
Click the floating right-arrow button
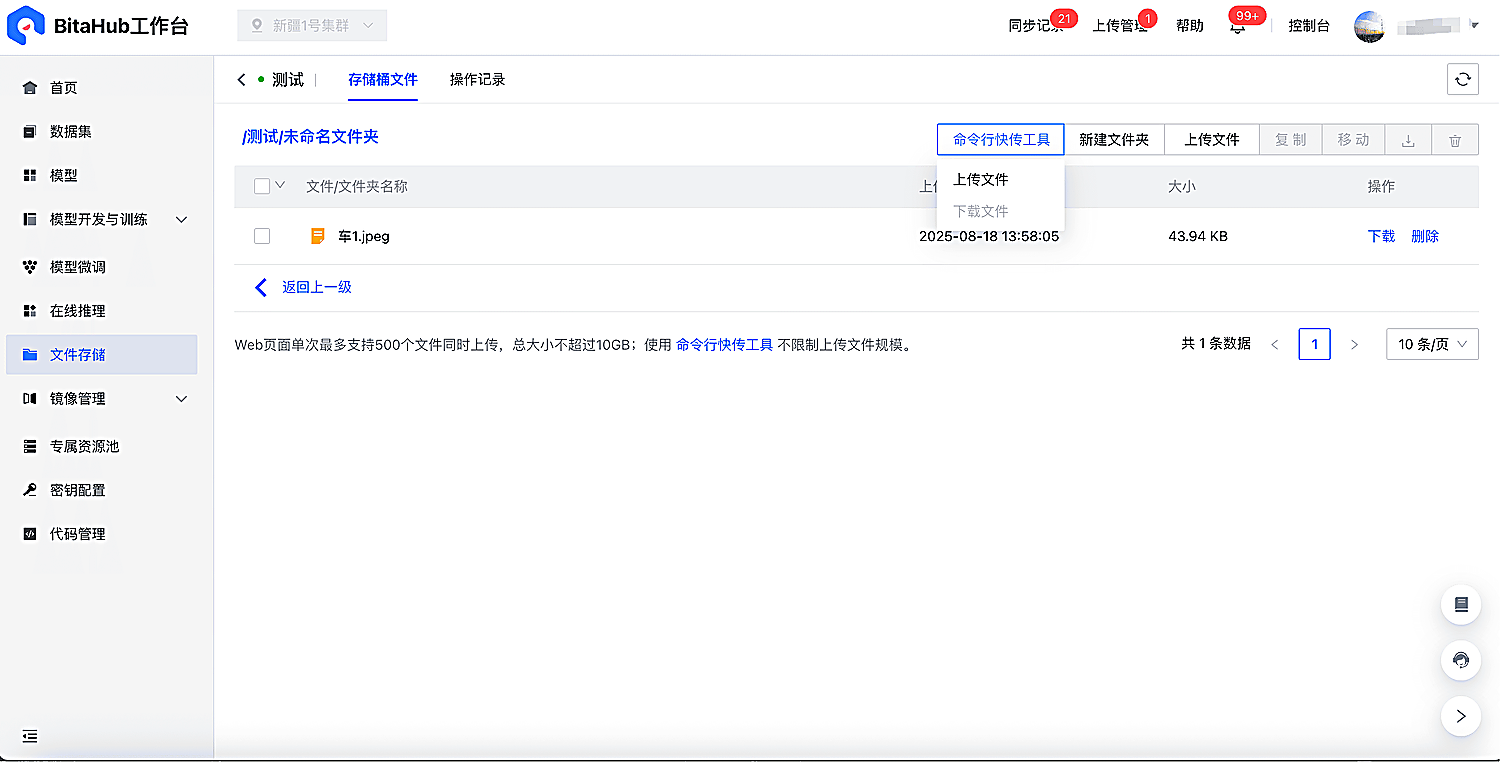pyautogui.click(x=1461, y=716)
